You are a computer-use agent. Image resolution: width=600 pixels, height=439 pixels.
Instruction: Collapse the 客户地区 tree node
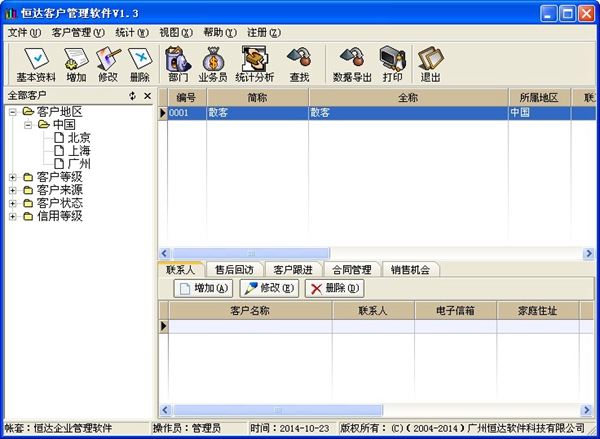[x=13, y=112]
